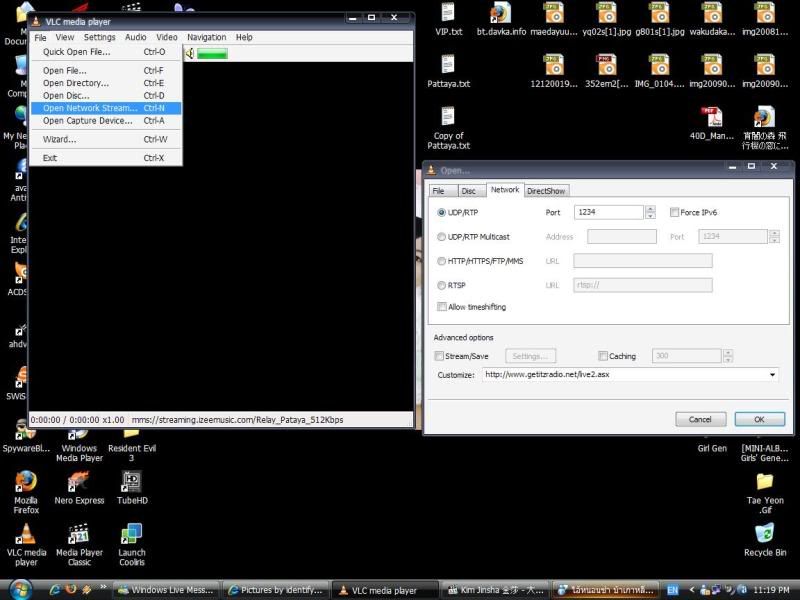The image size is (800, 600).
Task: Select the yq02s[1].jpg desktop icon
Action: pyautogui.click(x=607, y=20)
